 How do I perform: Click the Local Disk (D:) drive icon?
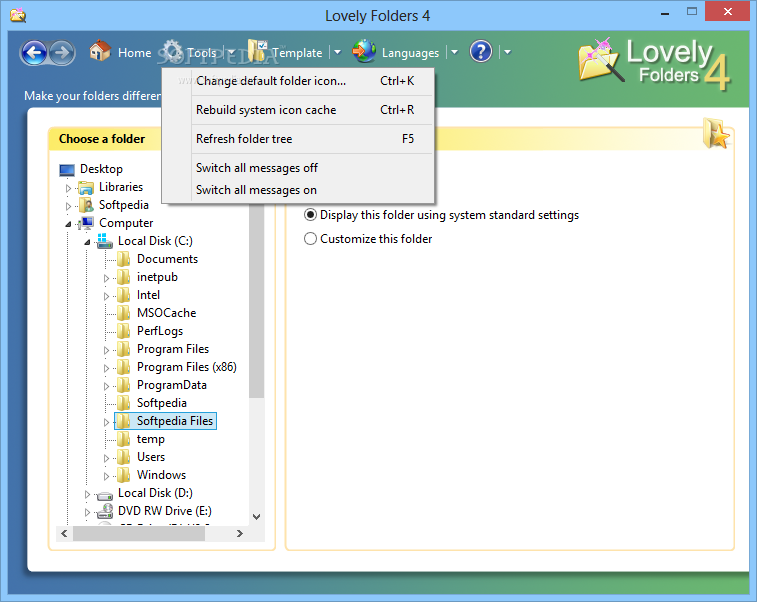pyautogui.click(x=104, y=494)
